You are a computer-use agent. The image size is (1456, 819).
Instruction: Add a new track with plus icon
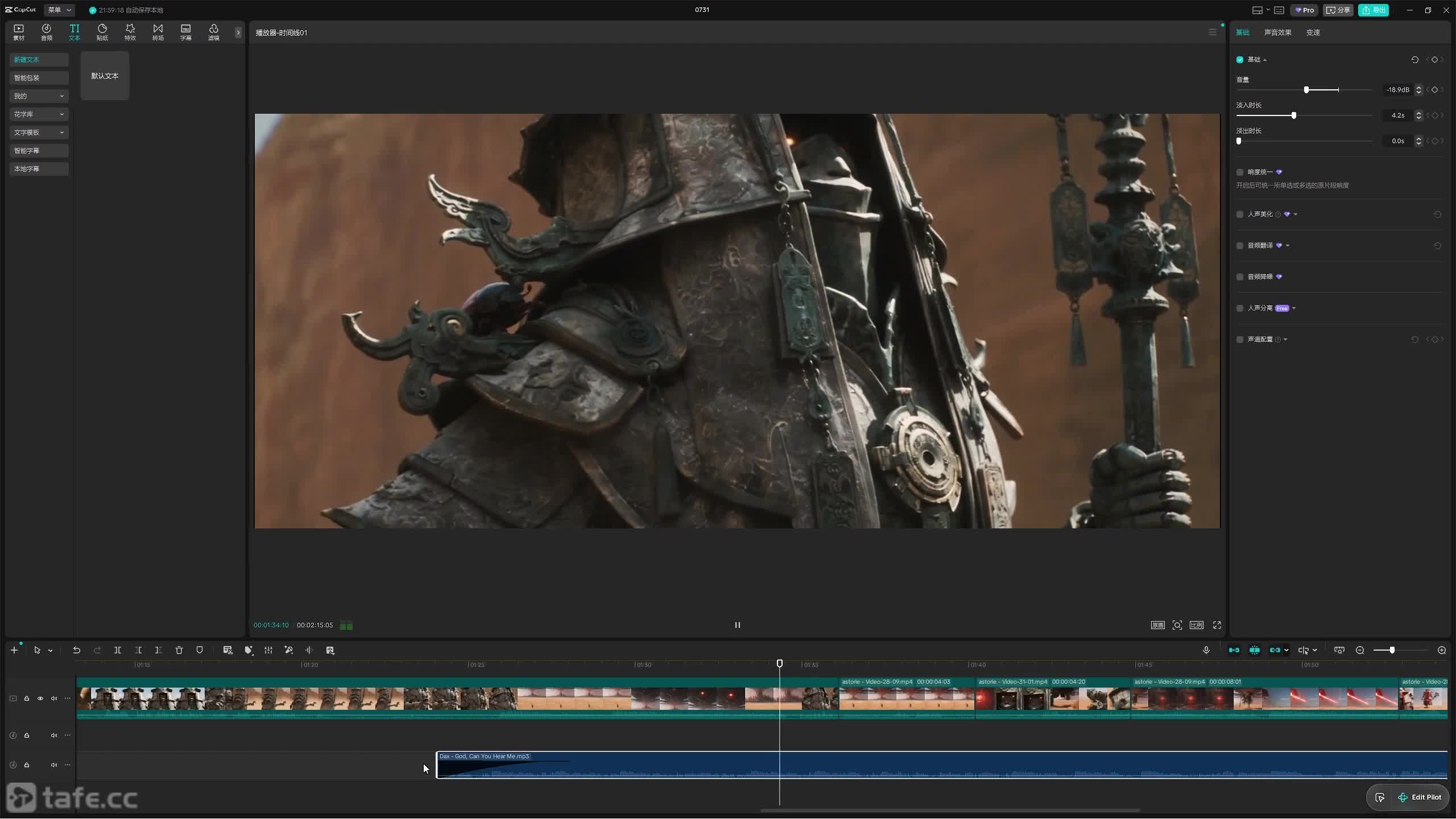tap(14, 650)
